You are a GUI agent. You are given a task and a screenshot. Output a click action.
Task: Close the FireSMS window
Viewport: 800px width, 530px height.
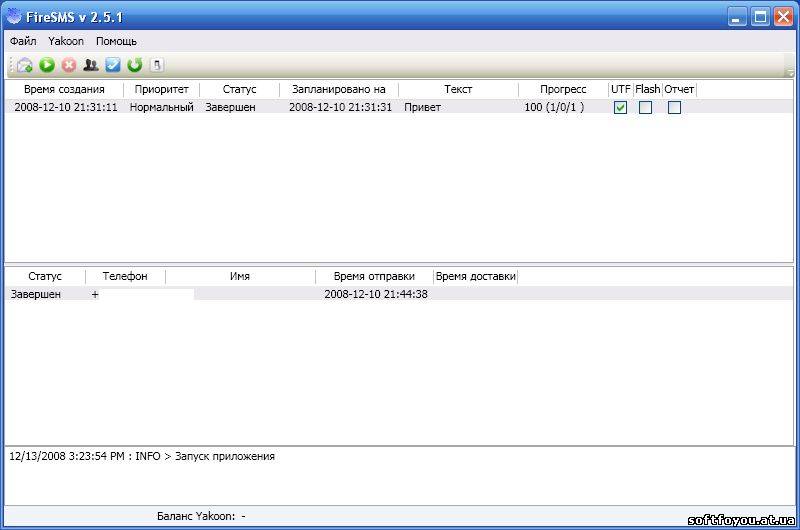(783, 17)
